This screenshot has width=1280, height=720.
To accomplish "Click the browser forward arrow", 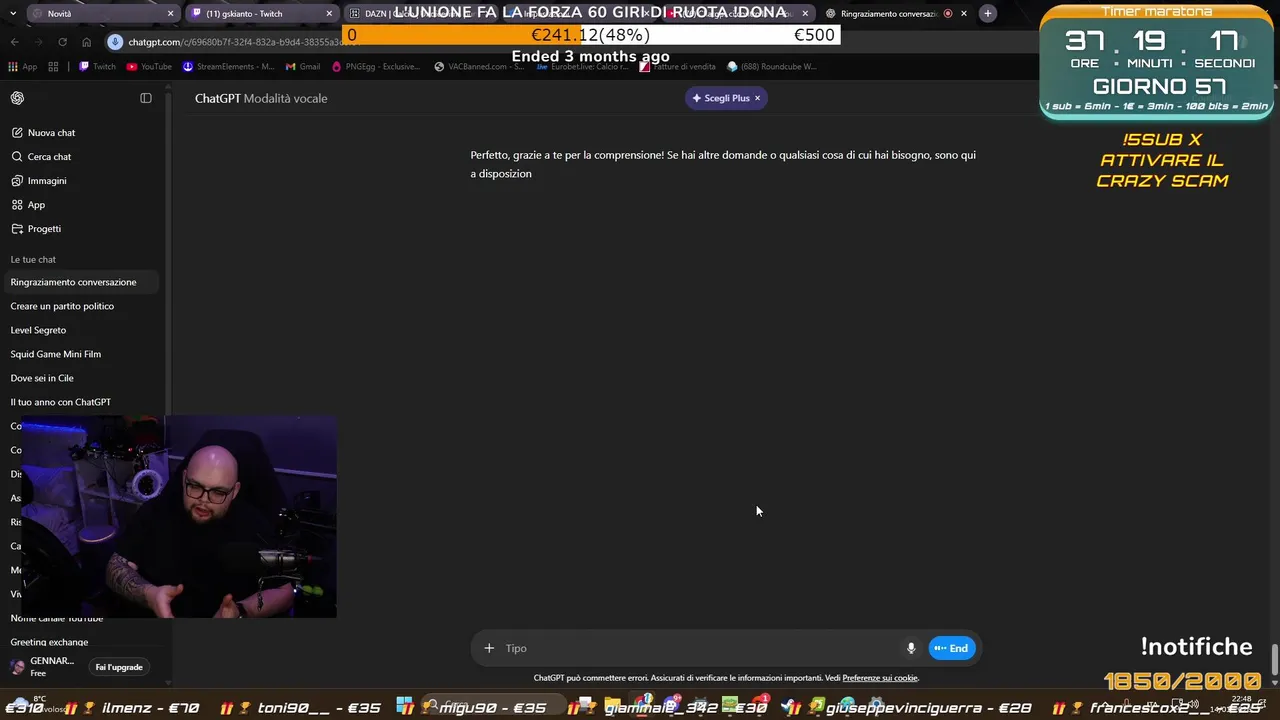I will click(38, 42).
